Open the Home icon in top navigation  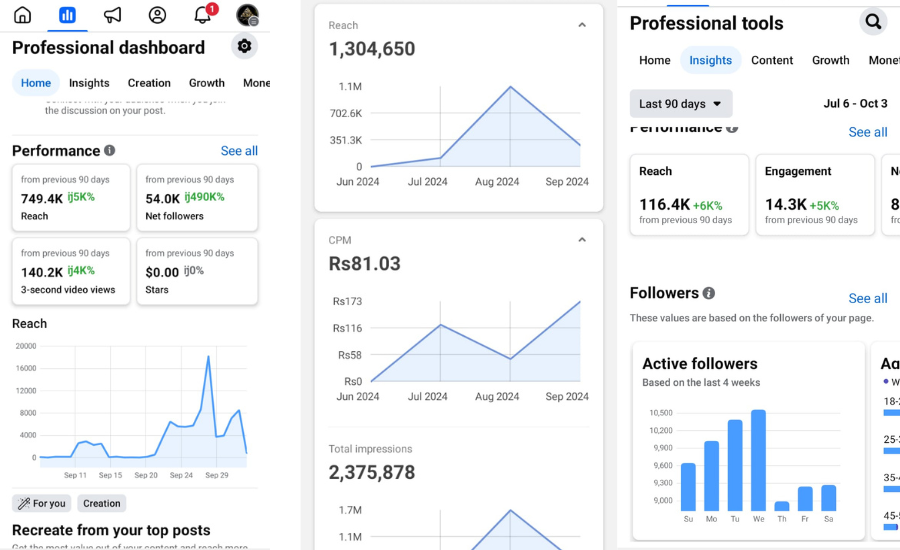(22, 14)
